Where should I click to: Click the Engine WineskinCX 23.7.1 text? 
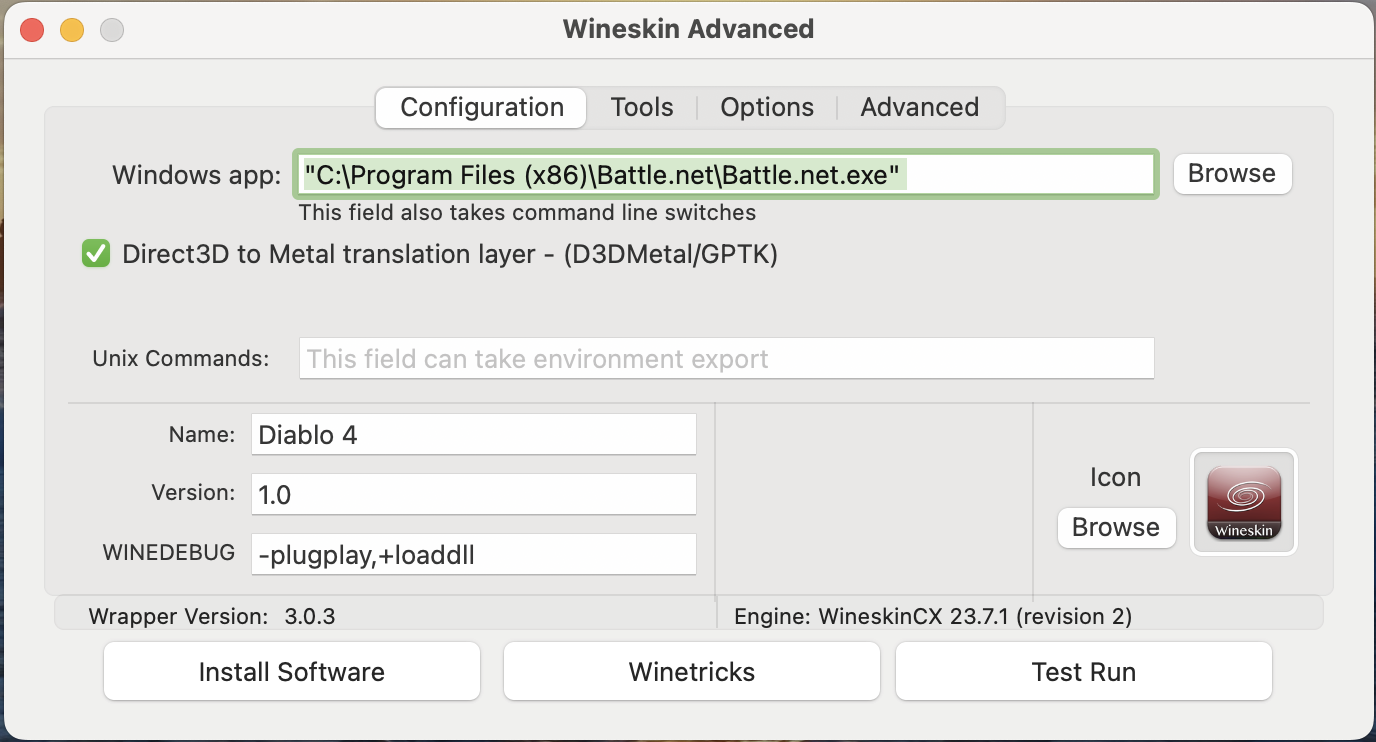tap(933, 616)
